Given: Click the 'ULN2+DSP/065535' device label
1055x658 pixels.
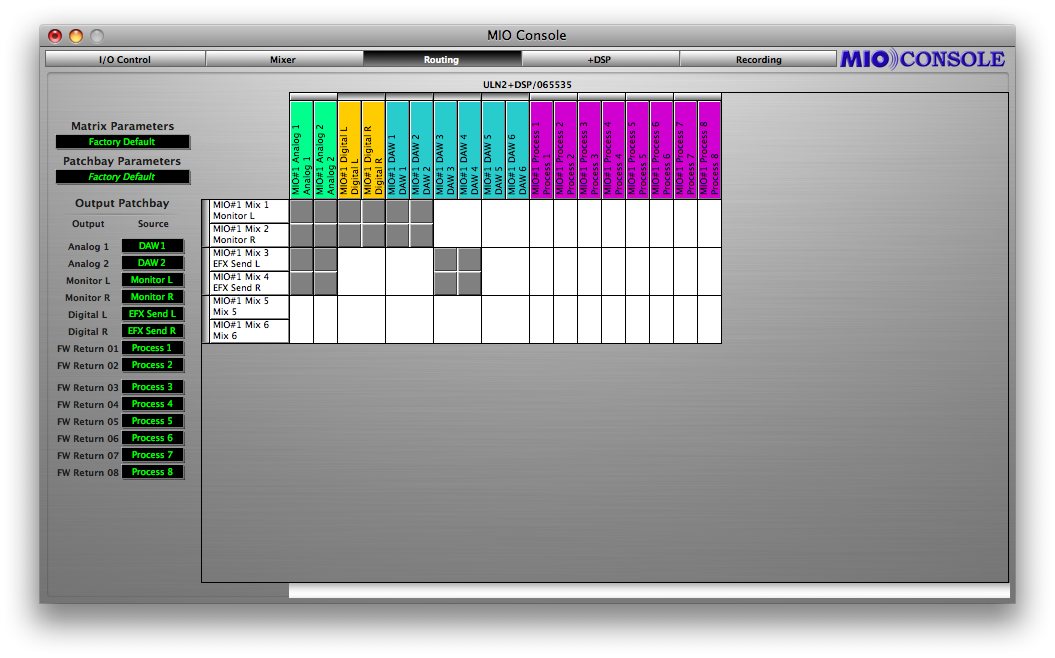Looking at the screenshot, I should (x=528, y=85).
